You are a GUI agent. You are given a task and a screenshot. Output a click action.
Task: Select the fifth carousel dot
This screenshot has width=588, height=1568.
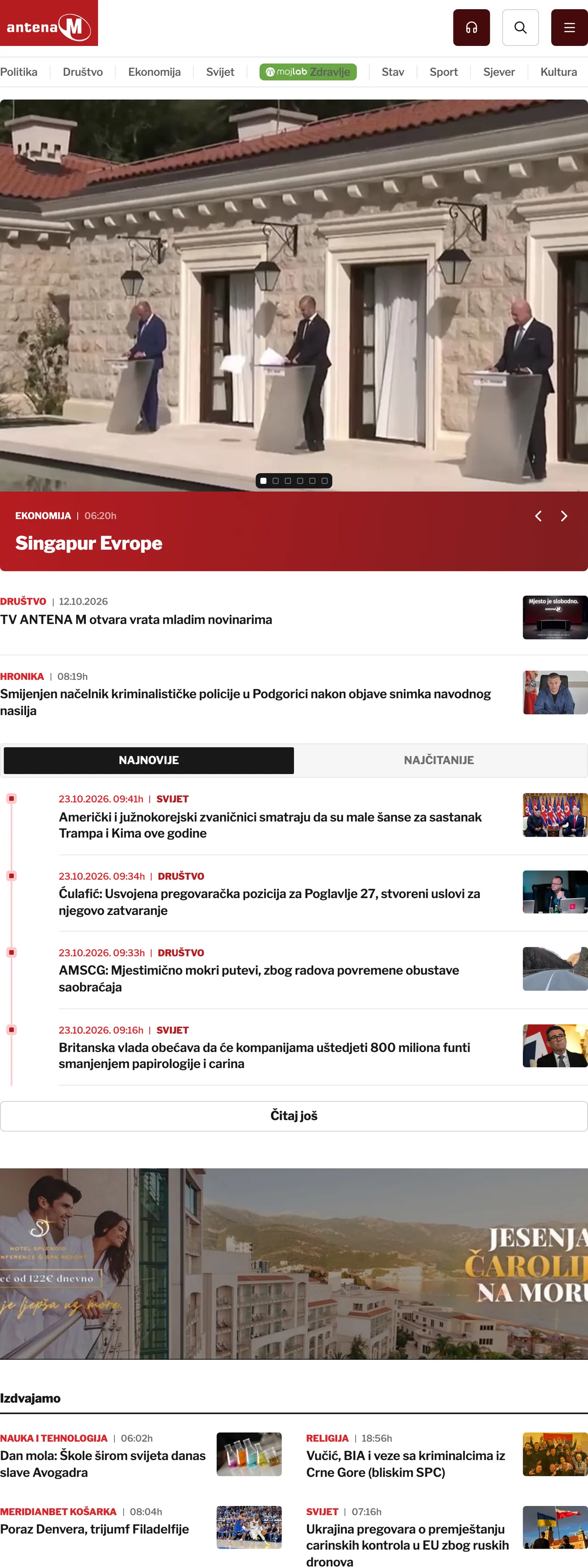click(x=312, y=481)
